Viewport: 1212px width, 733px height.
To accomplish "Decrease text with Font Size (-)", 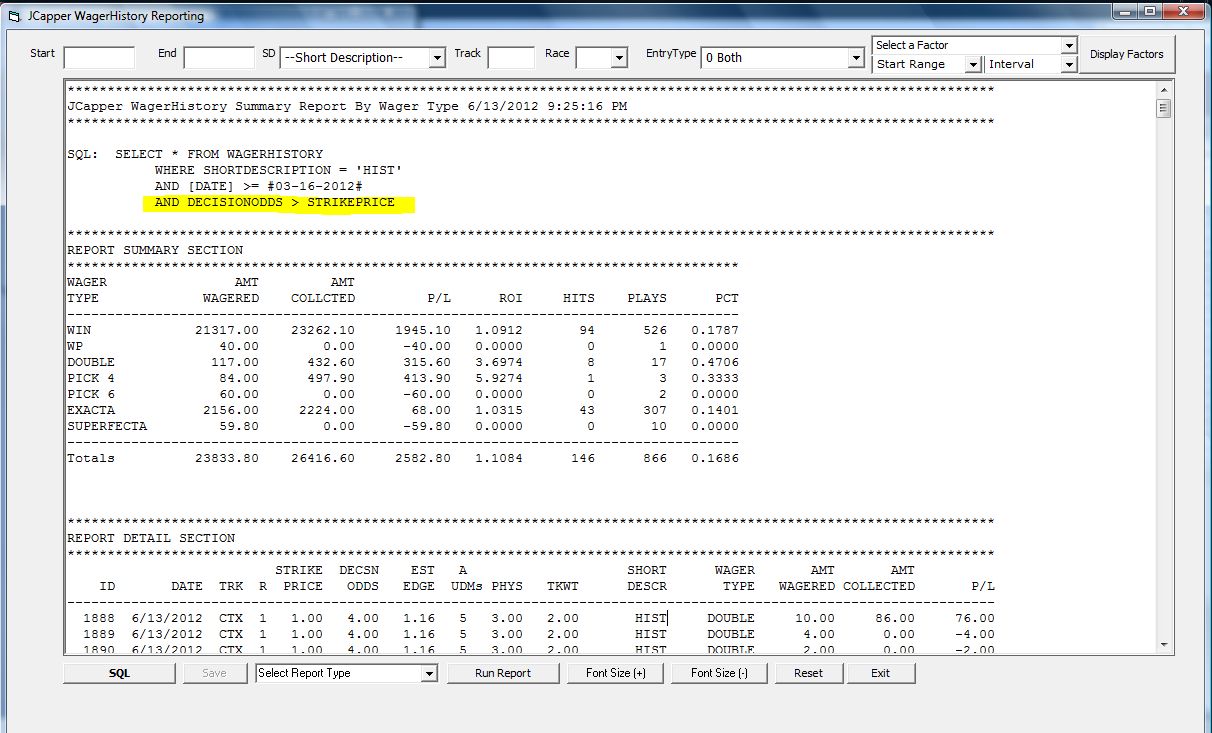I will tap(719, 673).
